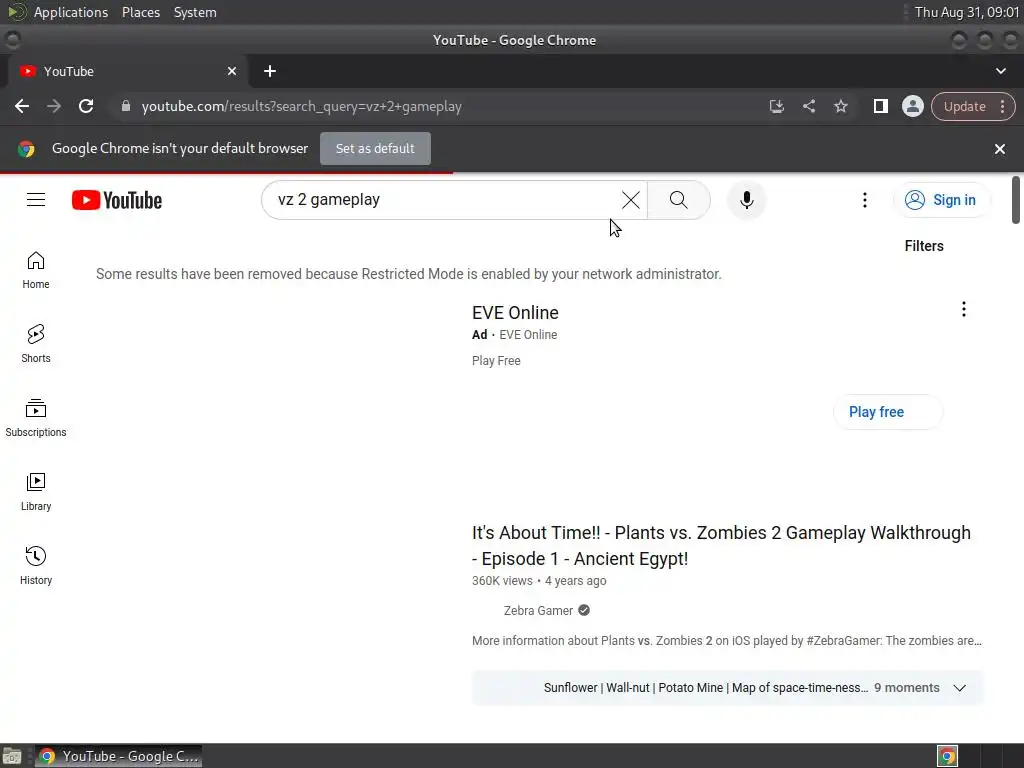This screenshot has width=1024, height=768.
Task: Click the video description mentioning #ZebraGamer
Action: pyautogui.click(x=726, y=641)
